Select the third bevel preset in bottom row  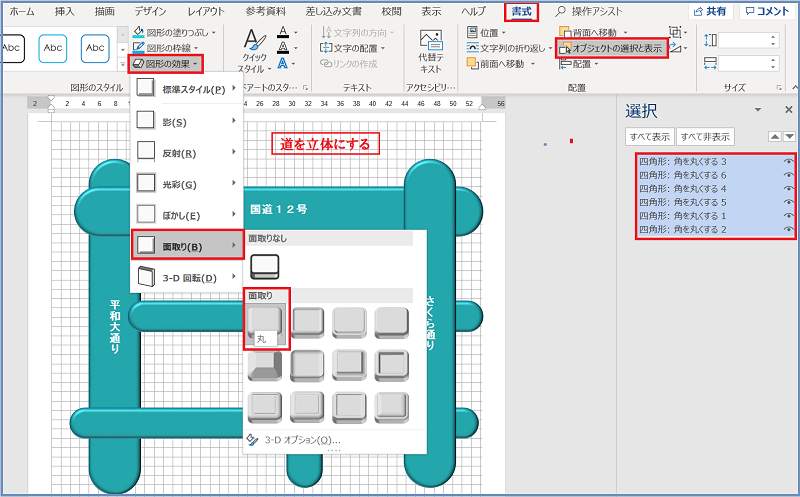point(349,408)
